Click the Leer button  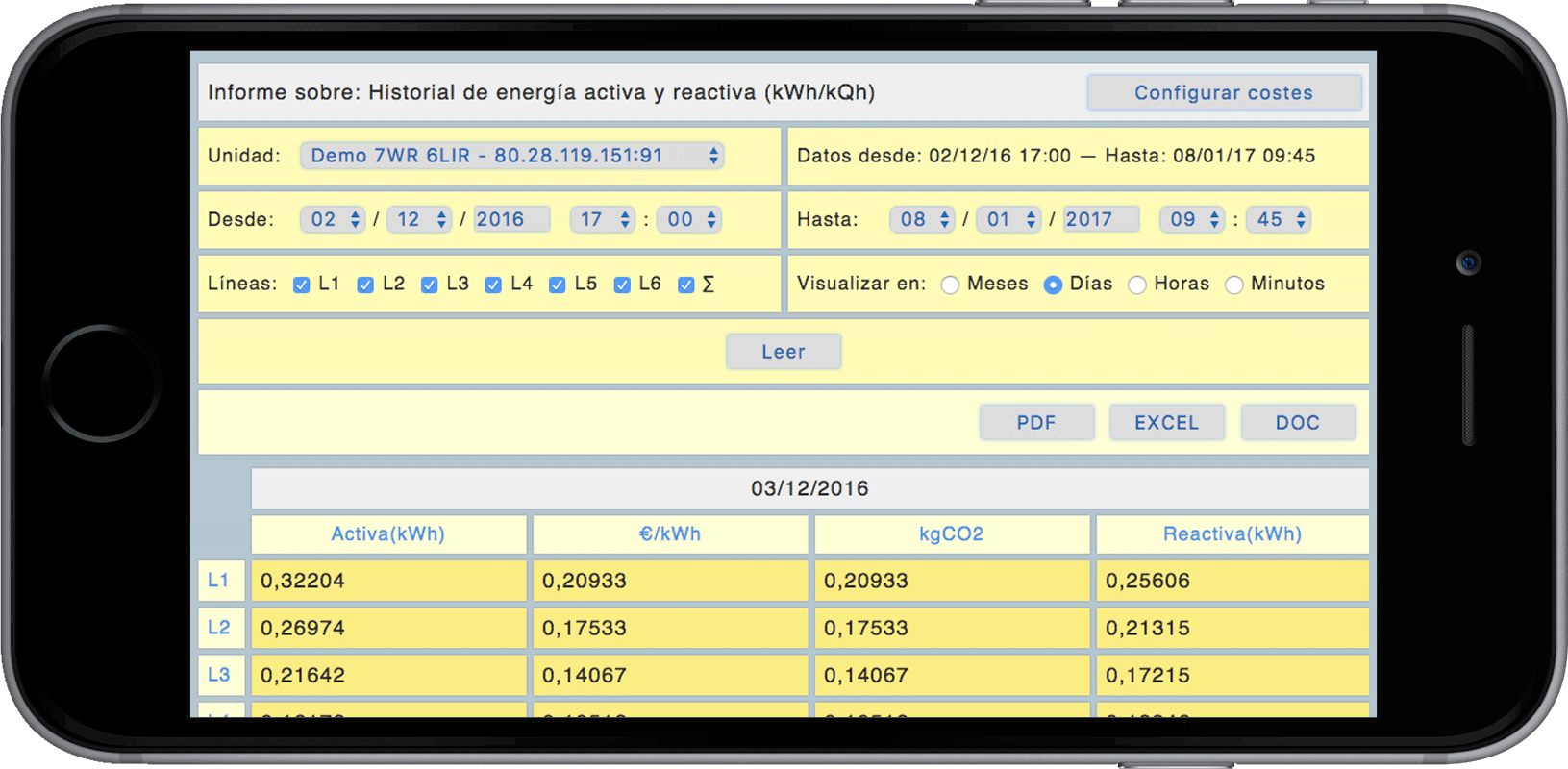coord(784,352)
